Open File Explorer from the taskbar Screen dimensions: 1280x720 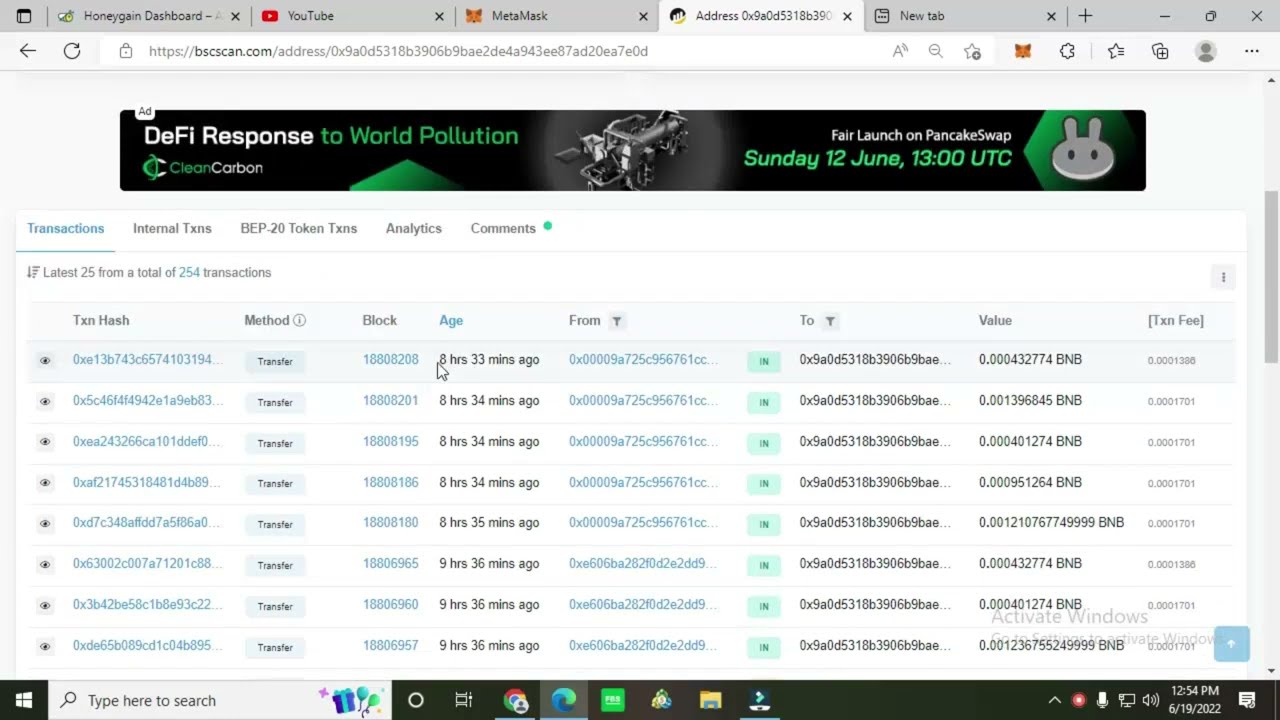(710, 700)
